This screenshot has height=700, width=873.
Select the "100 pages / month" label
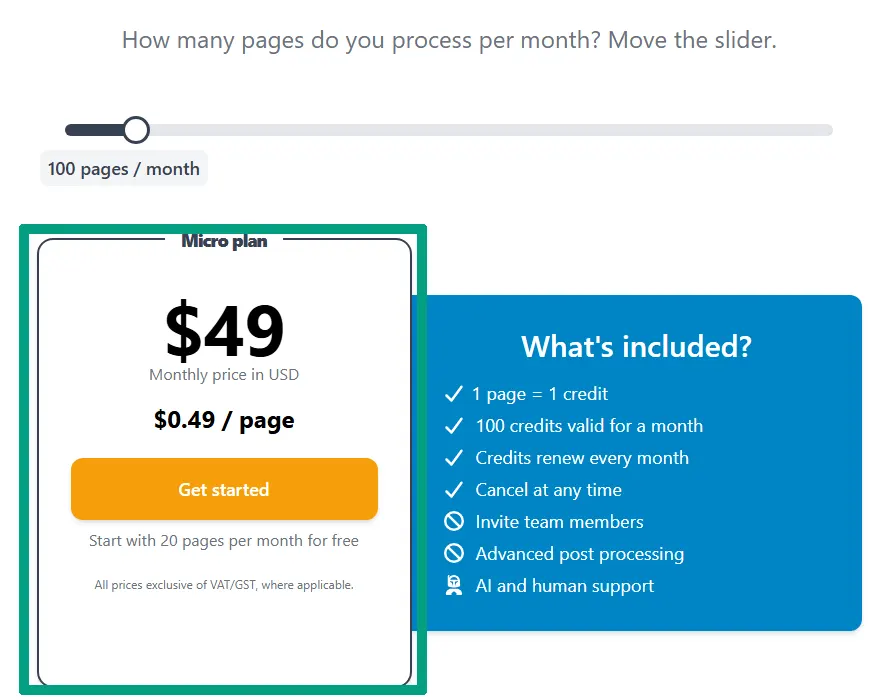(123, 168)
